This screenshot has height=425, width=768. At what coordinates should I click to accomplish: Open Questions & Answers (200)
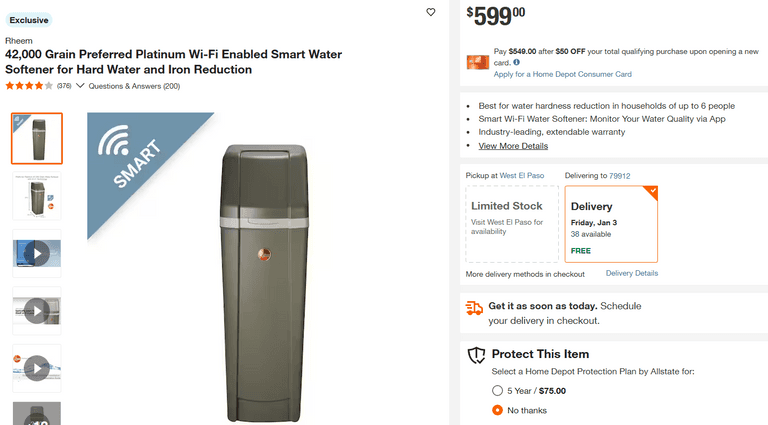click(134, 86)
